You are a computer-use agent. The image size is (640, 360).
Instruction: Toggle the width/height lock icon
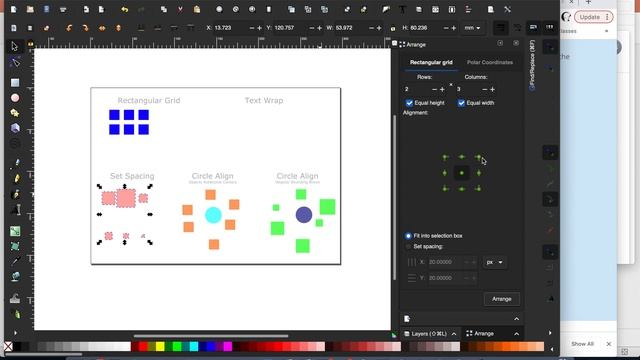(393, 28)
